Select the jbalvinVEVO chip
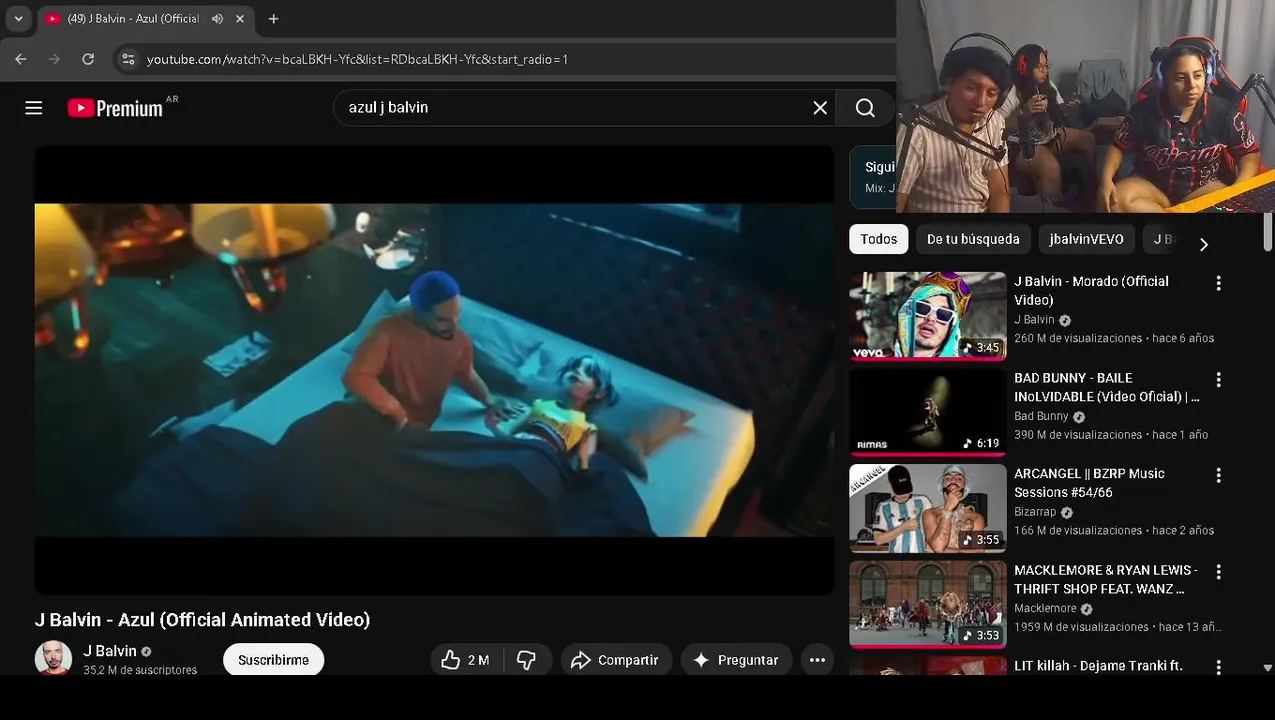 click(1086, 239)
